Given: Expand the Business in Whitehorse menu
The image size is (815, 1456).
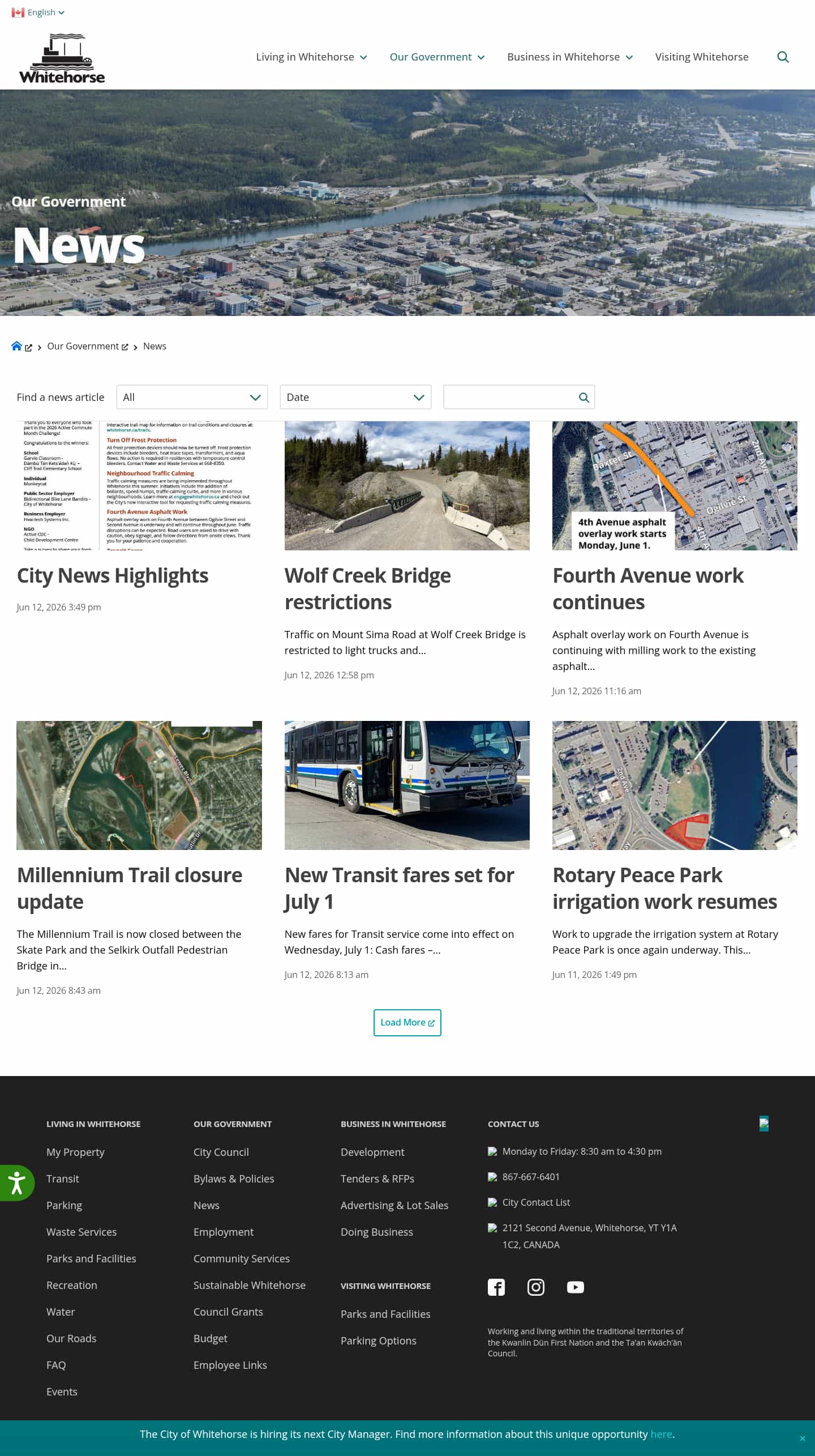Looking at the screenshot, I should coord(570,57).
